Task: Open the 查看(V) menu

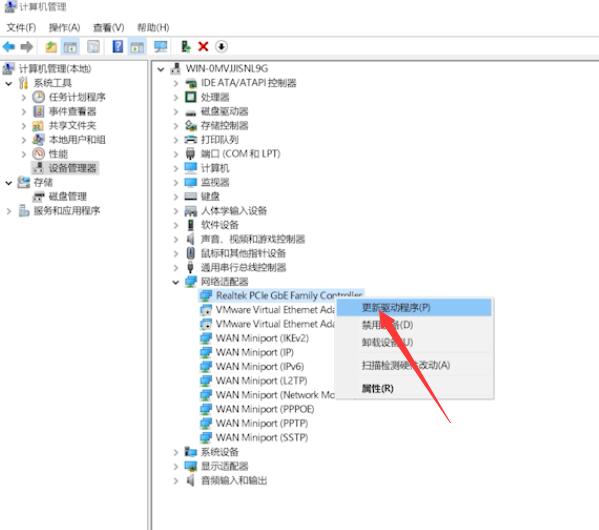Action: click(x=108, y=28)
